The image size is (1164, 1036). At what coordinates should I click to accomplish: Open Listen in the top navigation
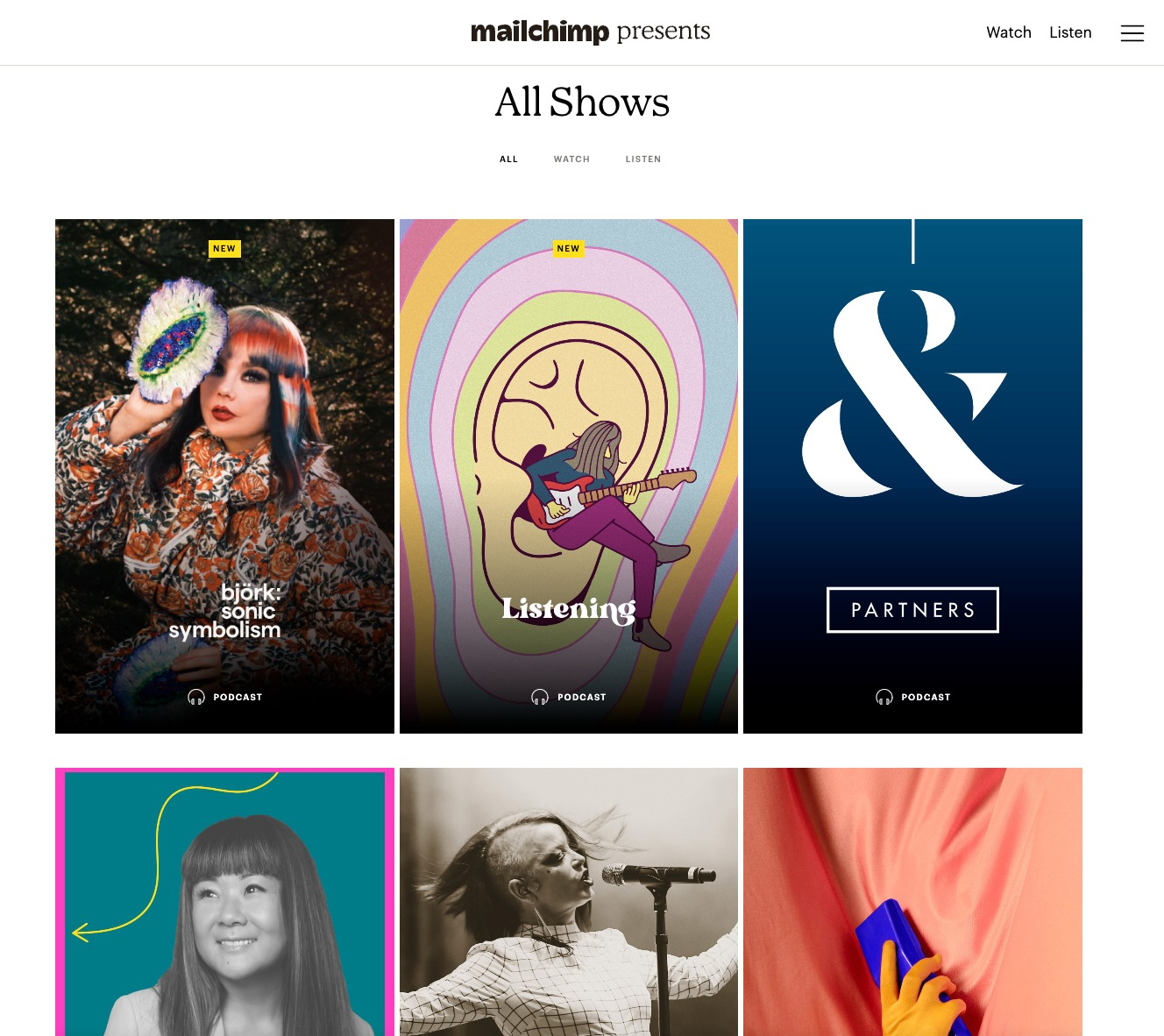pyautogui.click(x=1070, y=32)
